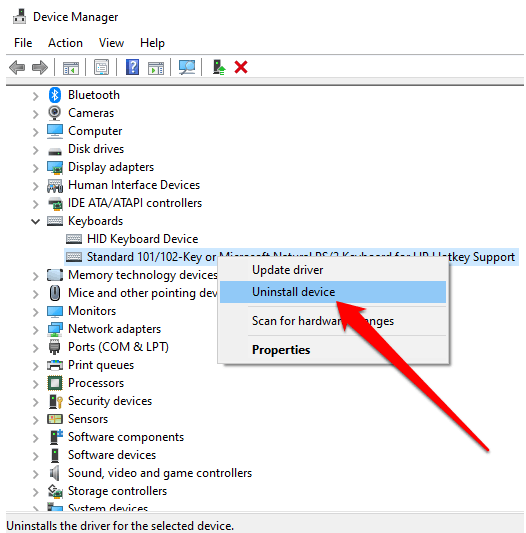Expand the Bluetooth category

(35, 96)
